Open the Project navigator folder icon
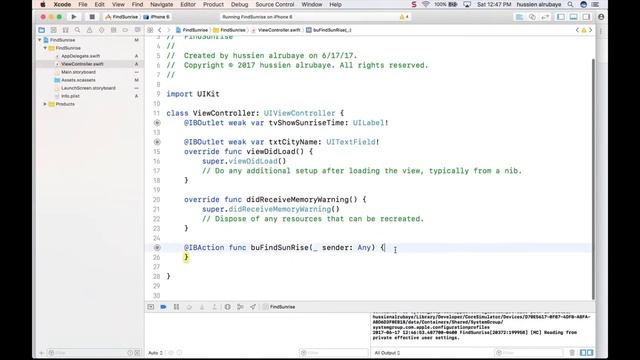Screen dimensions: 640x360 coord(42,30)
